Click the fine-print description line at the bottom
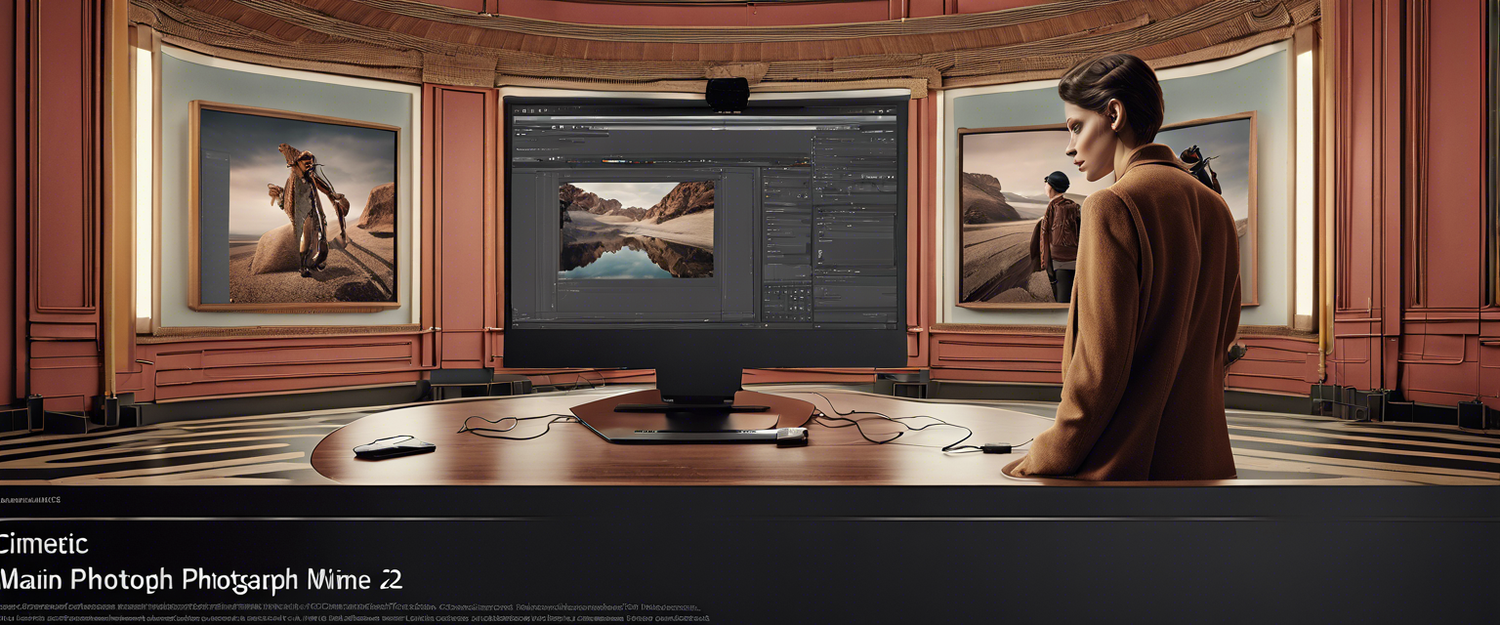 (350, 607)
